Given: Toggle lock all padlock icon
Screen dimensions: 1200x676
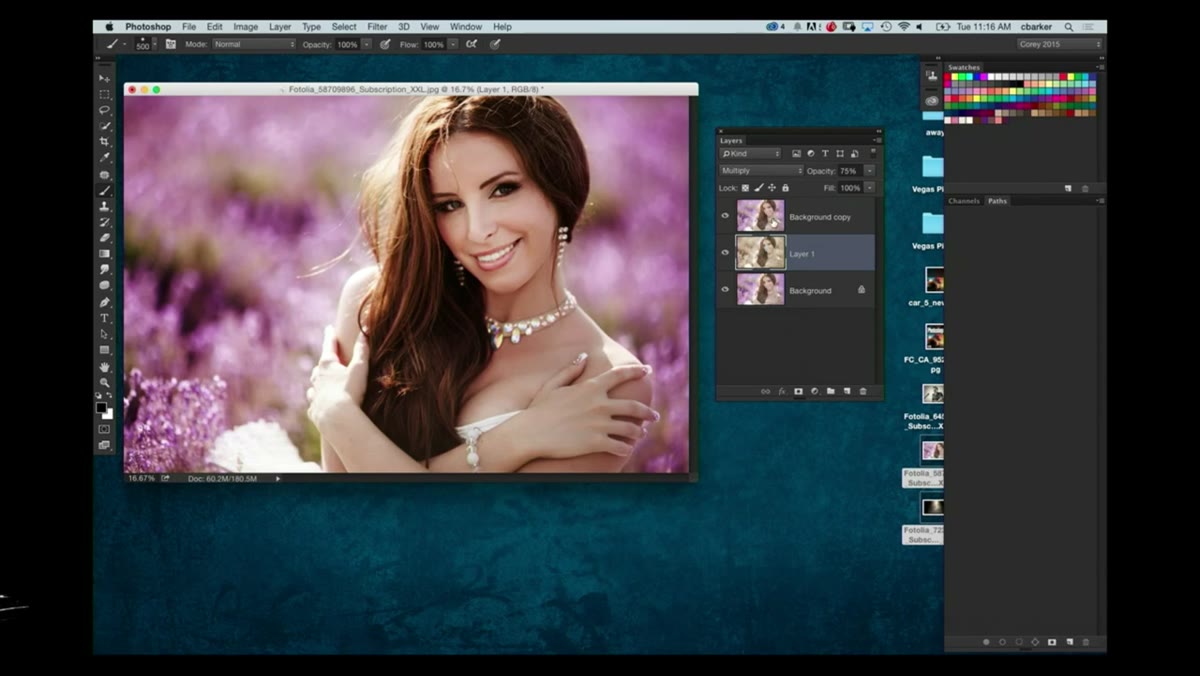Looking at the screenshot, I should point(785,188).
